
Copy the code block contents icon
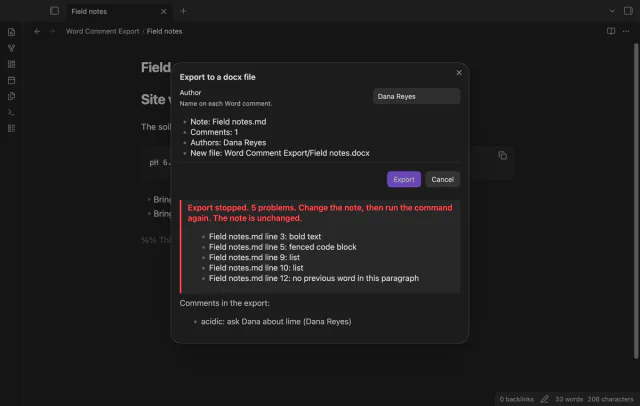click(x=502, y=155)
